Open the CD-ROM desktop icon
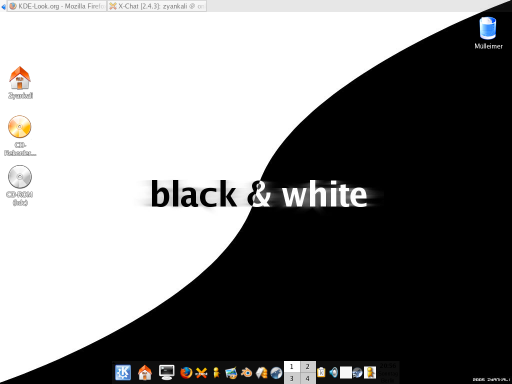This screenshot has height=384, width=512. (x=20, y=185)
